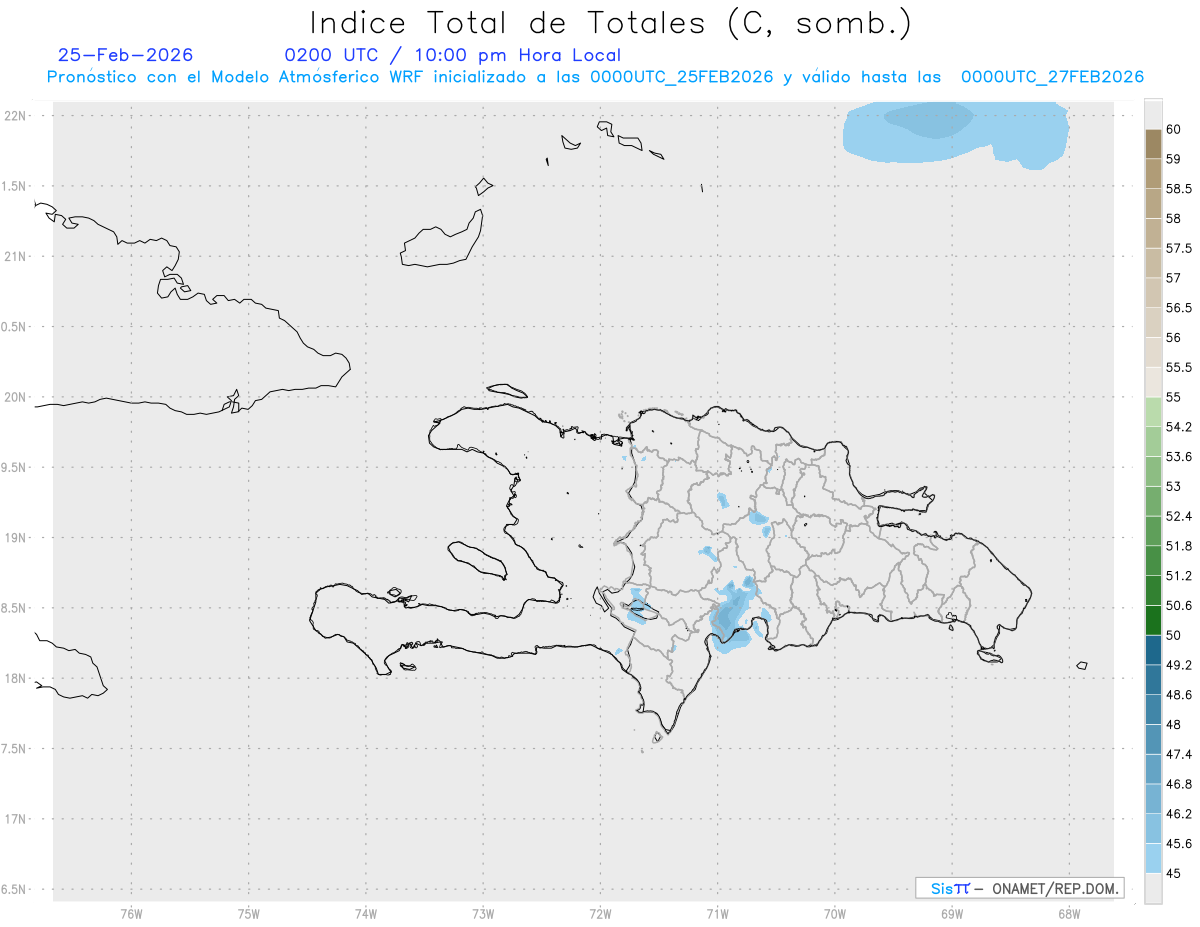Click the latitude label '17N'
The image size is (1200, 927).
click(16, 819)
